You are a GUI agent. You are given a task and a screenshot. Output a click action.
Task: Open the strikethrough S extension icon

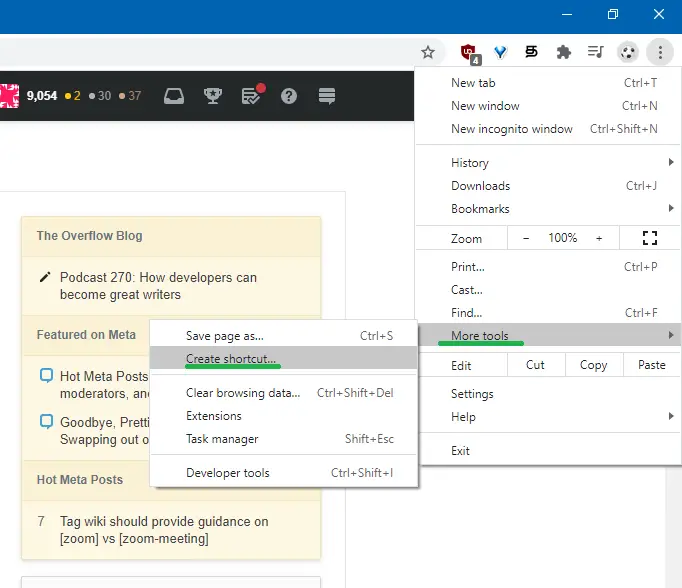coord(531,52)
